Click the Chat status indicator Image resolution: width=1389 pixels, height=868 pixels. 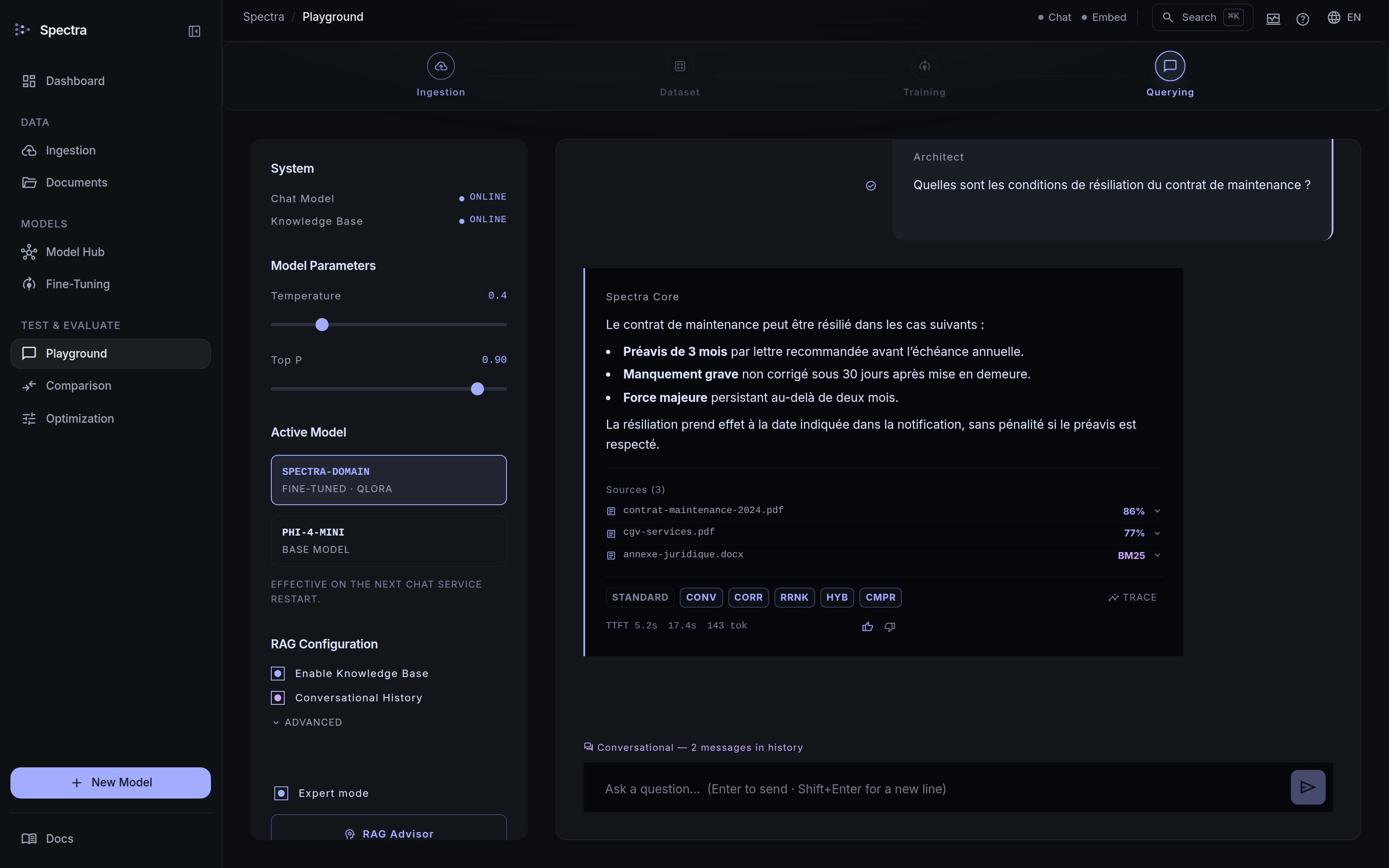pyautogui.click(x=1054, y=17)
